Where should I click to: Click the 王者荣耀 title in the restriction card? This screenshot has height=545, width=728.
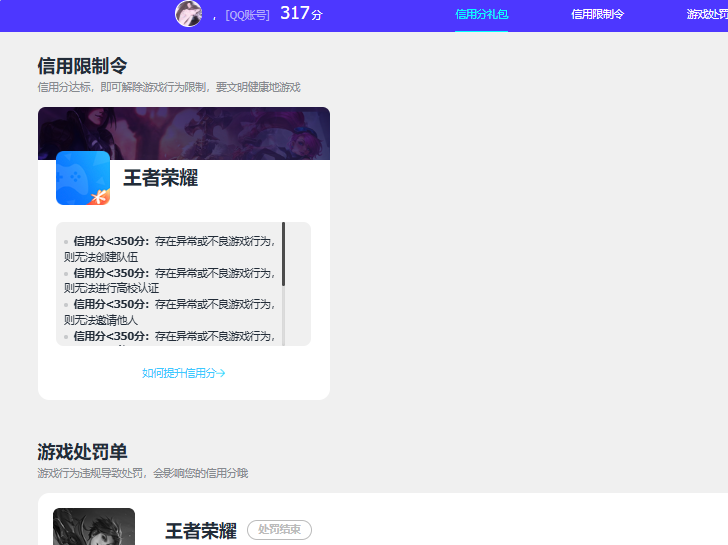click(161, 178)
